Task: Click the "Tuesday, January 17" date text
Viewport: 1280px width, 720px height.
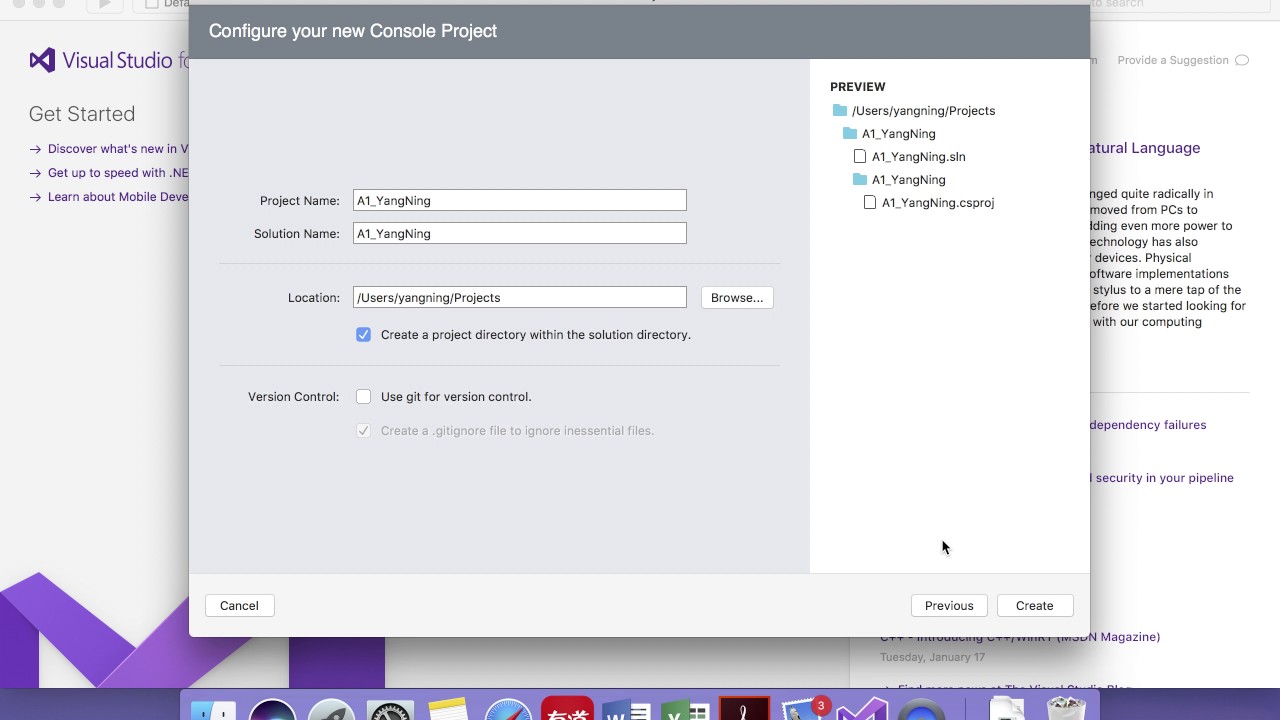Action: pyautogui.click(x=932, y=657)
